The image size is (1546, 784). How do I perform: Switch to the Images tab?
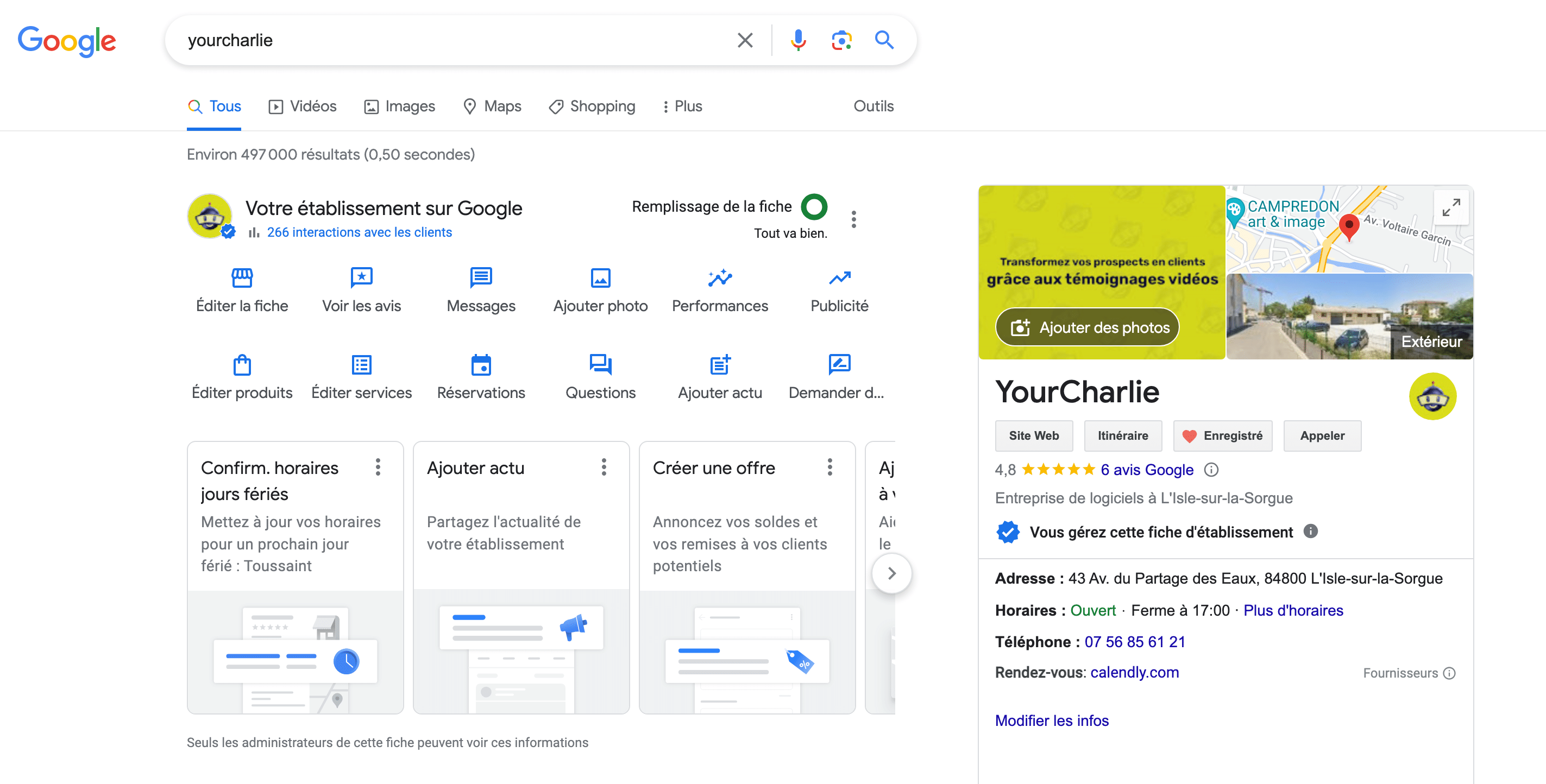pyautogui.click(x=400, y=106)
